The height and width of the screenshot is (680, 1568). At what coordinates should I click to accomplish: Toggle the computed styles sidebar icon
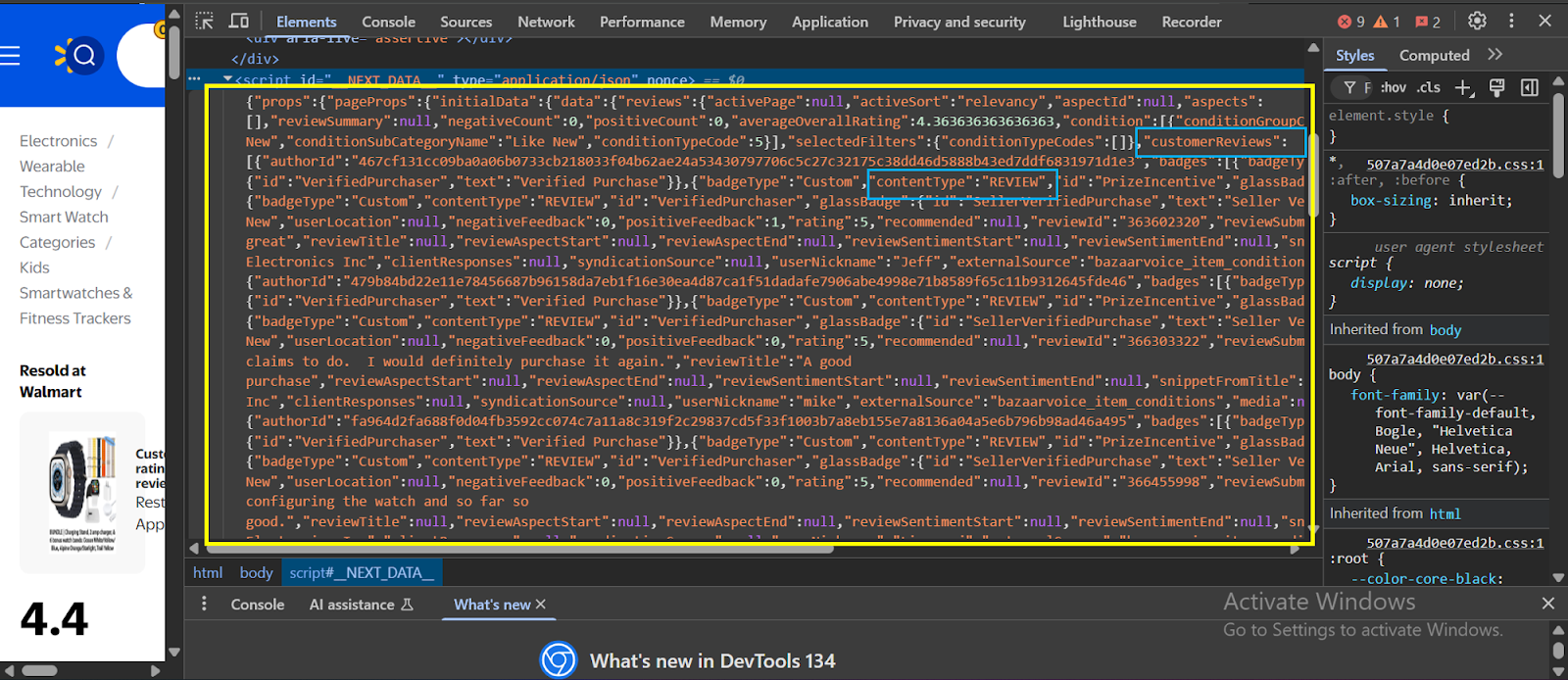click(x=1529, y=87)
